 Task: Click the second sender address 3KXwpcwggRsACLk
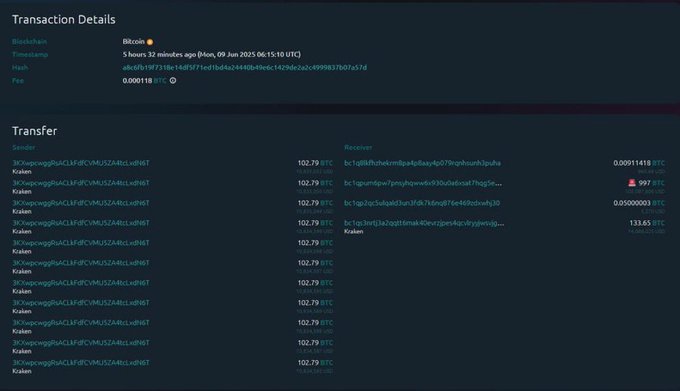pos(81,183)
